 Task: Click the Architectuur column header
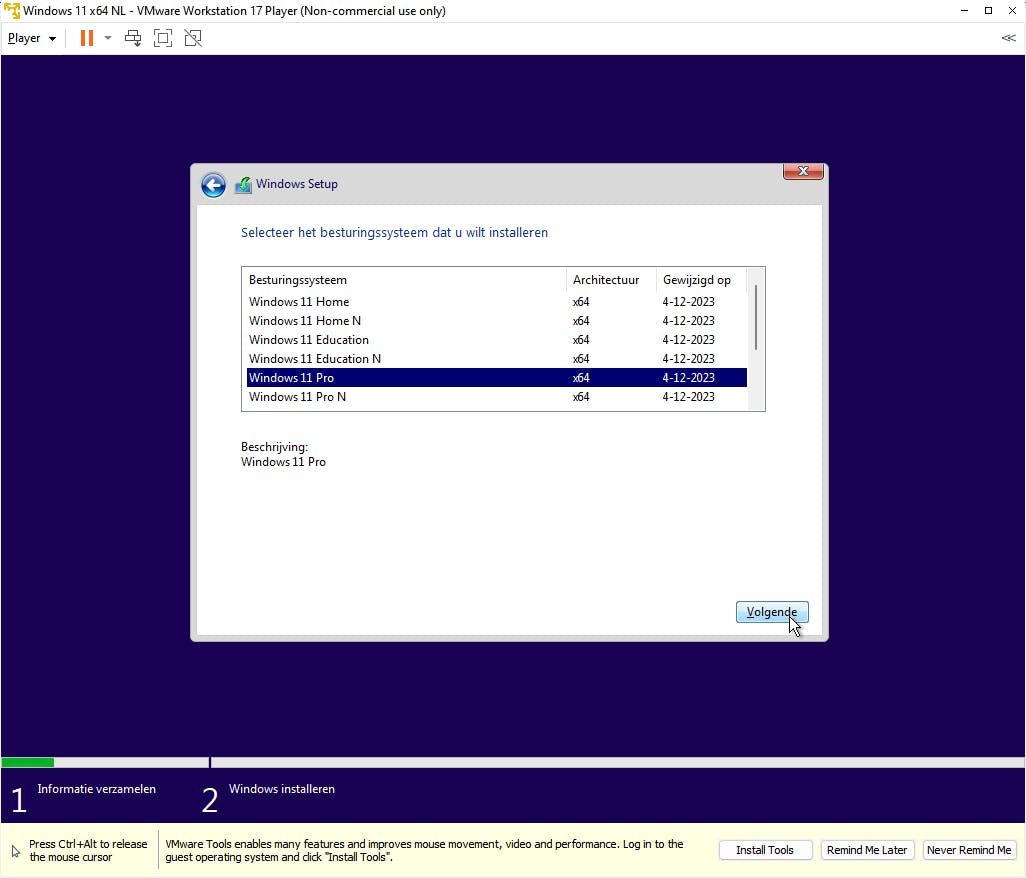click(610, 280)
